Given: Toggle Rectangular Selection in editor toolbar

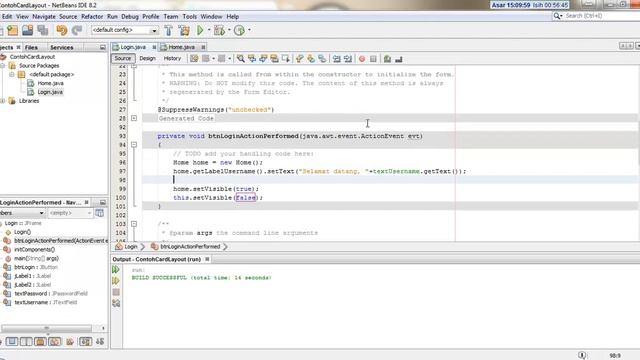Looking at the screenshot, I should (285, 59).
